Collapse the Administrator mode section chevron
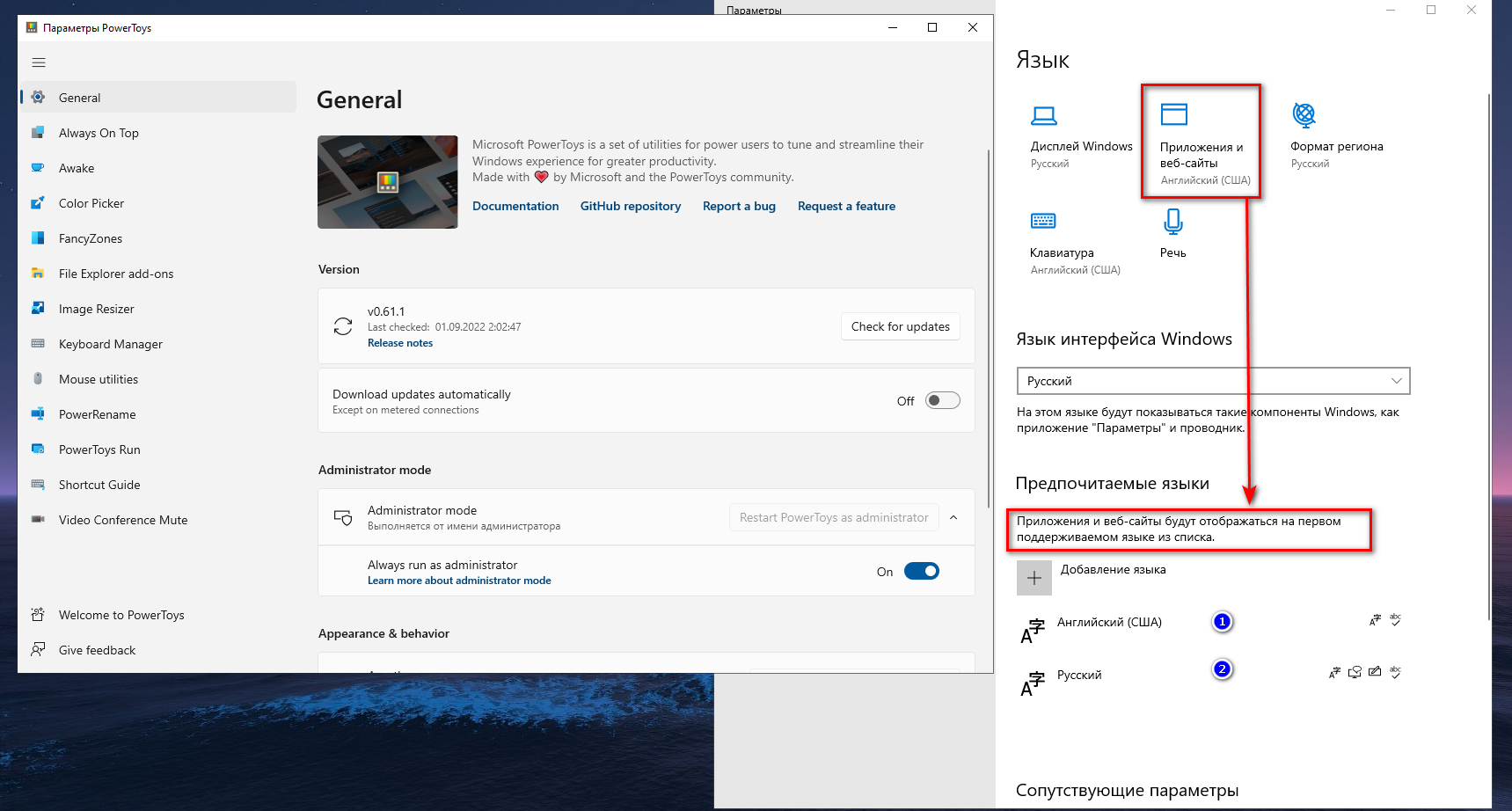Viewport: 1512px width, 811px height. pyautogui.click(x=953, y=517)
